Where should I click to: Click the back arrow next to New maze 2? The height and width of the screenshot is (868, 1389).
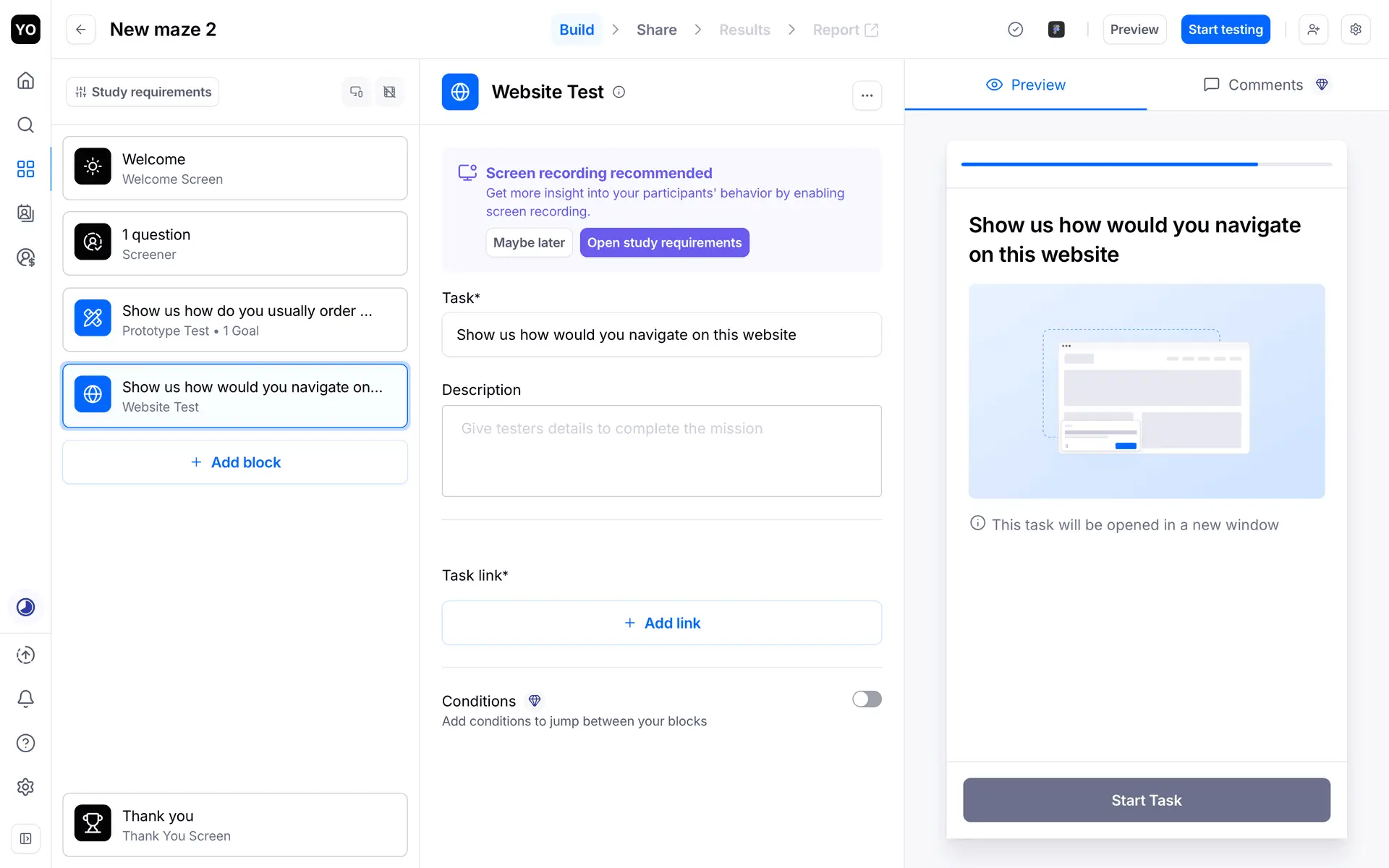[81, 30]
